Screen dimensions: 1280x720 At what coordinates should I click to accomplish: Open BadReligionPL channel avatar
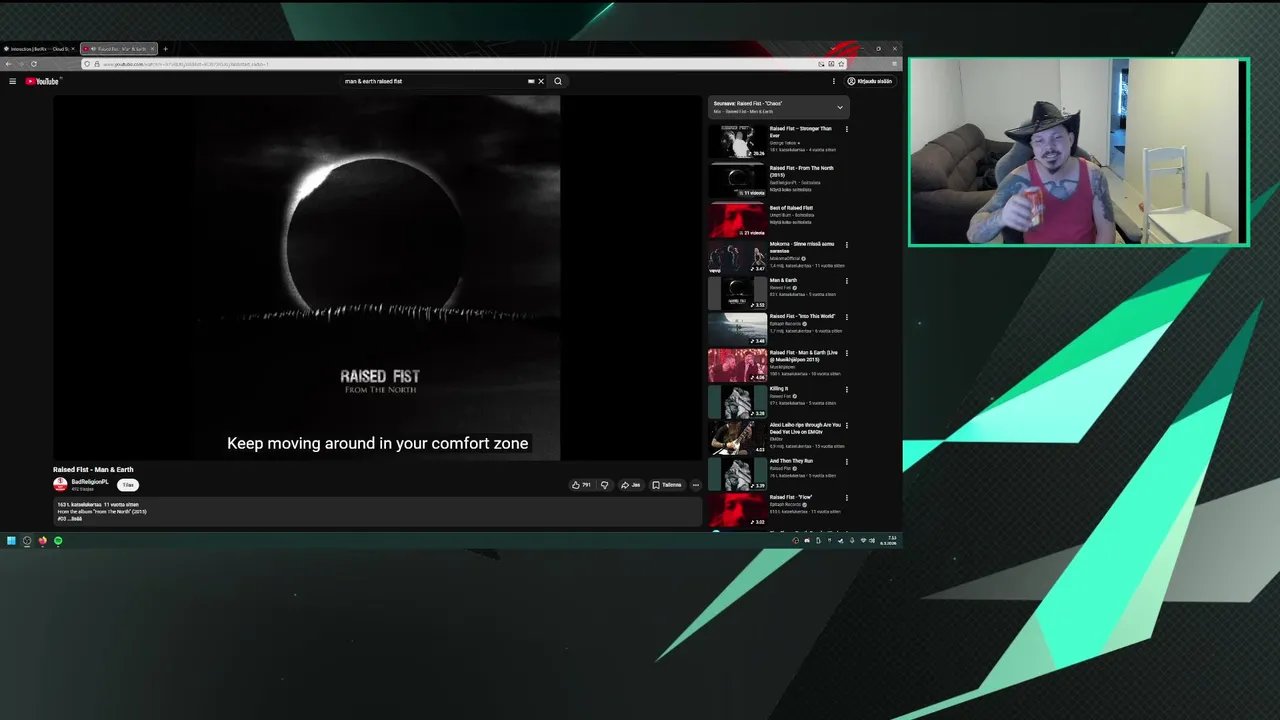(x=60, y=484)
